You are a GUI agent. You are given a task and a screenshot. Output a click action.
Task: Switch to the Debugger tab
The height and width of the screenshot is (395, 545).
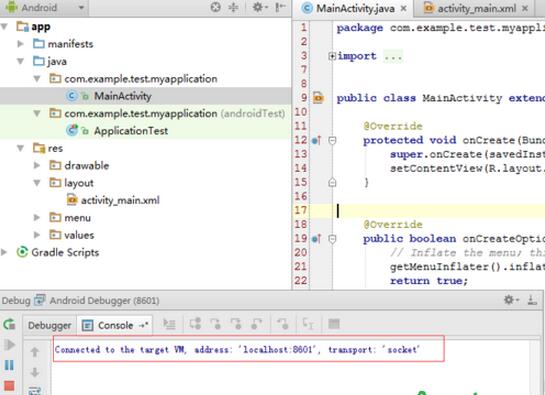[50, 325]
